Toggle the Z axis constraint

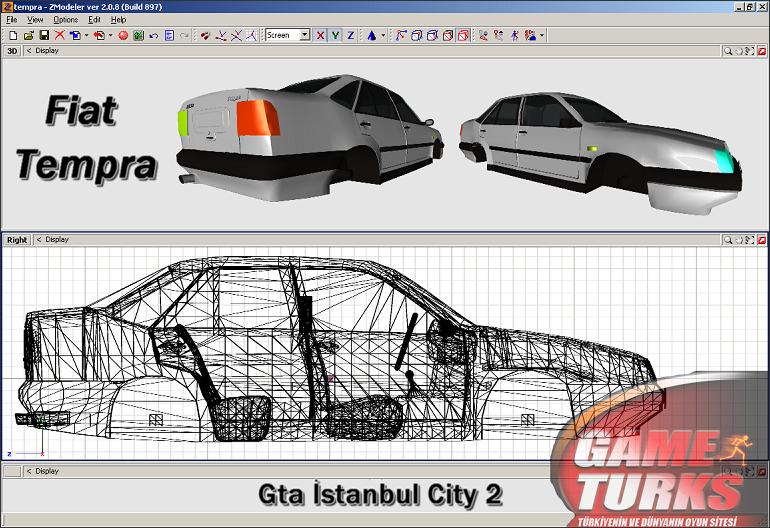351,35
